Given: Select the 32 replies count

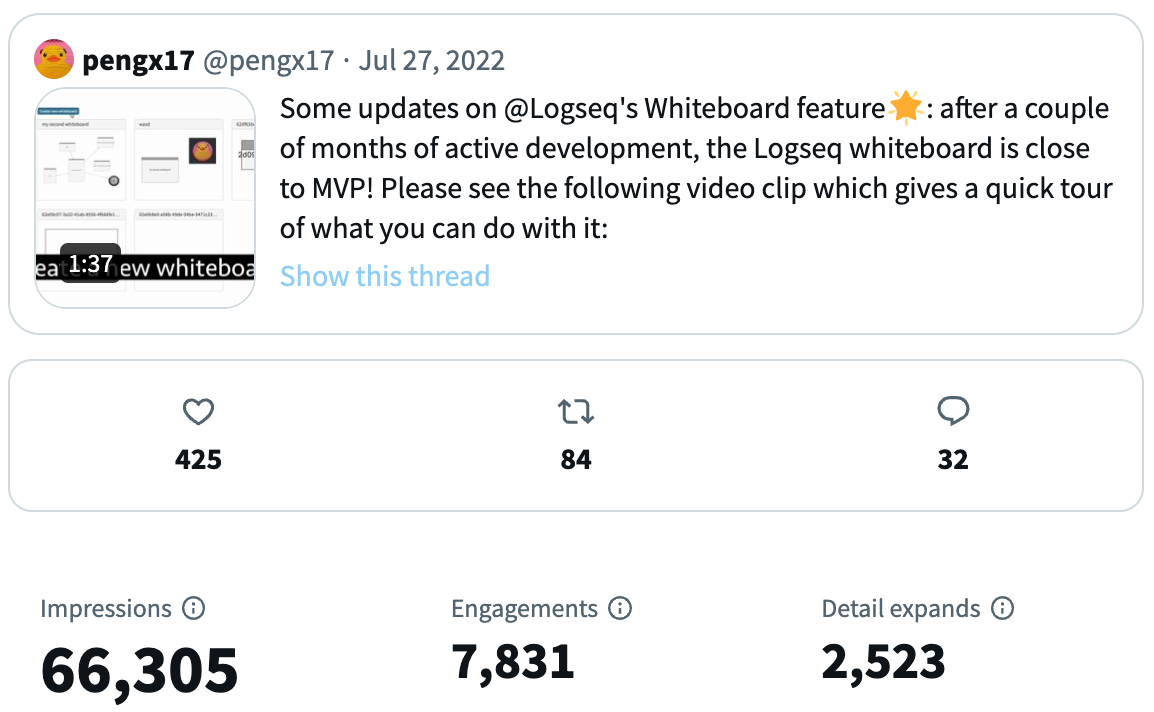Looking at the screenshot, I should [953, 459].
